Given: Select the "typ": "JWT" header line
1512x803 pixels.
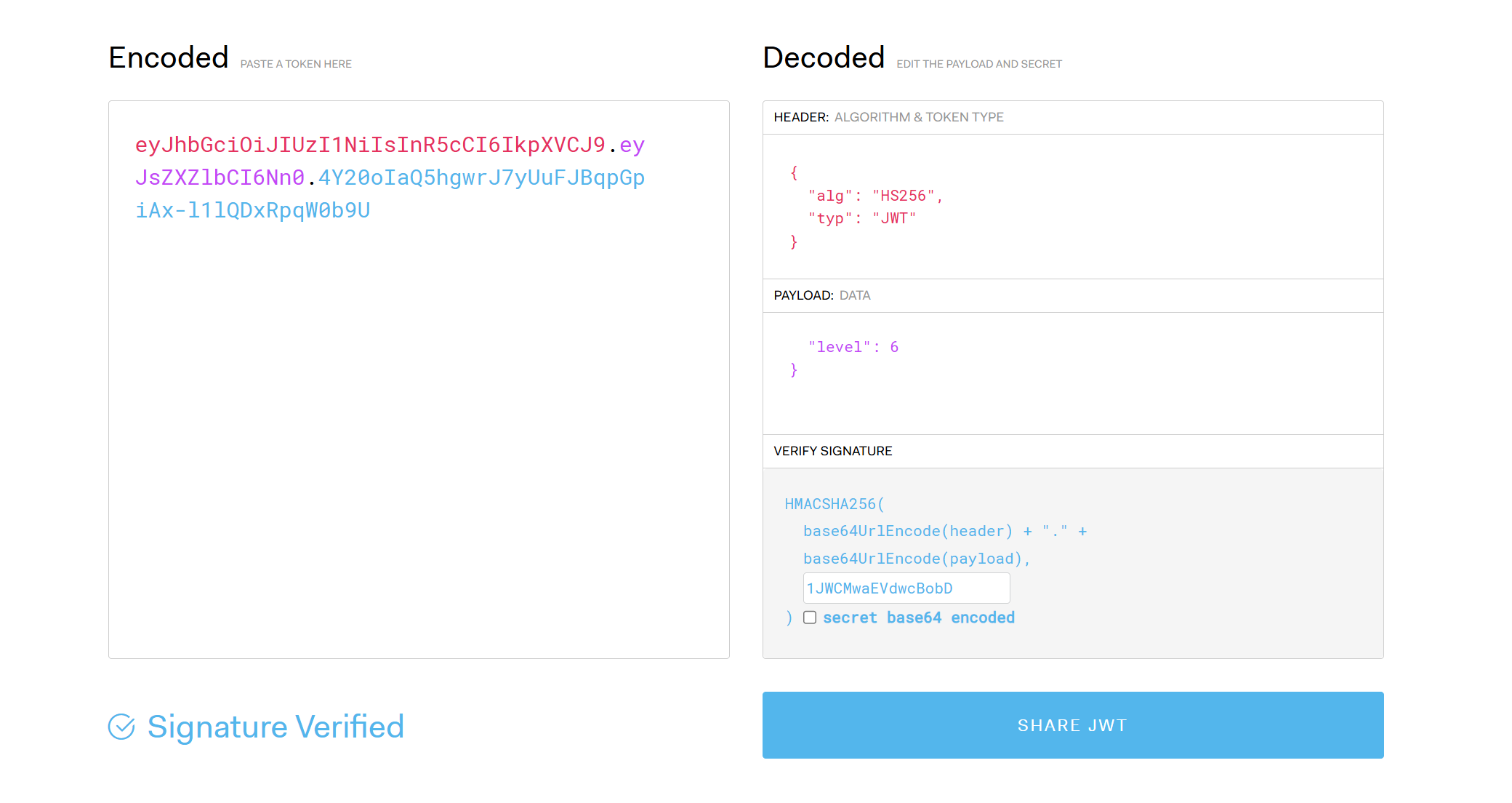Looking at the screenshot, I should (862, 218).
